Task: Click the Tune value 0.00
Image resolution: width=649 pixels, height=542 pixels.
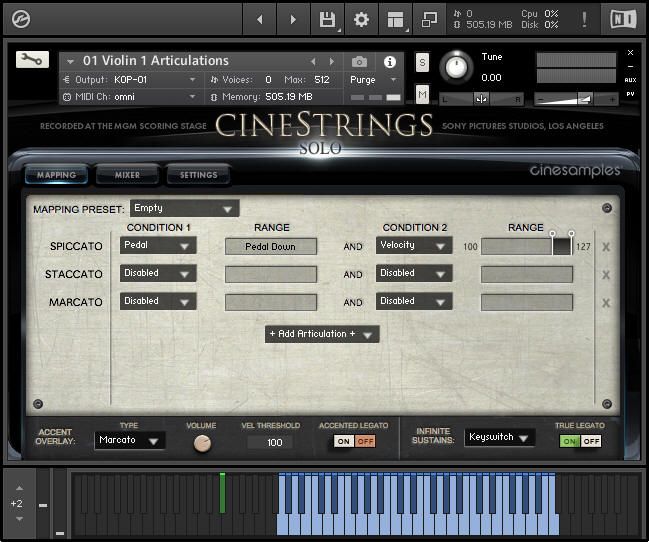Action: coord(491,77)
